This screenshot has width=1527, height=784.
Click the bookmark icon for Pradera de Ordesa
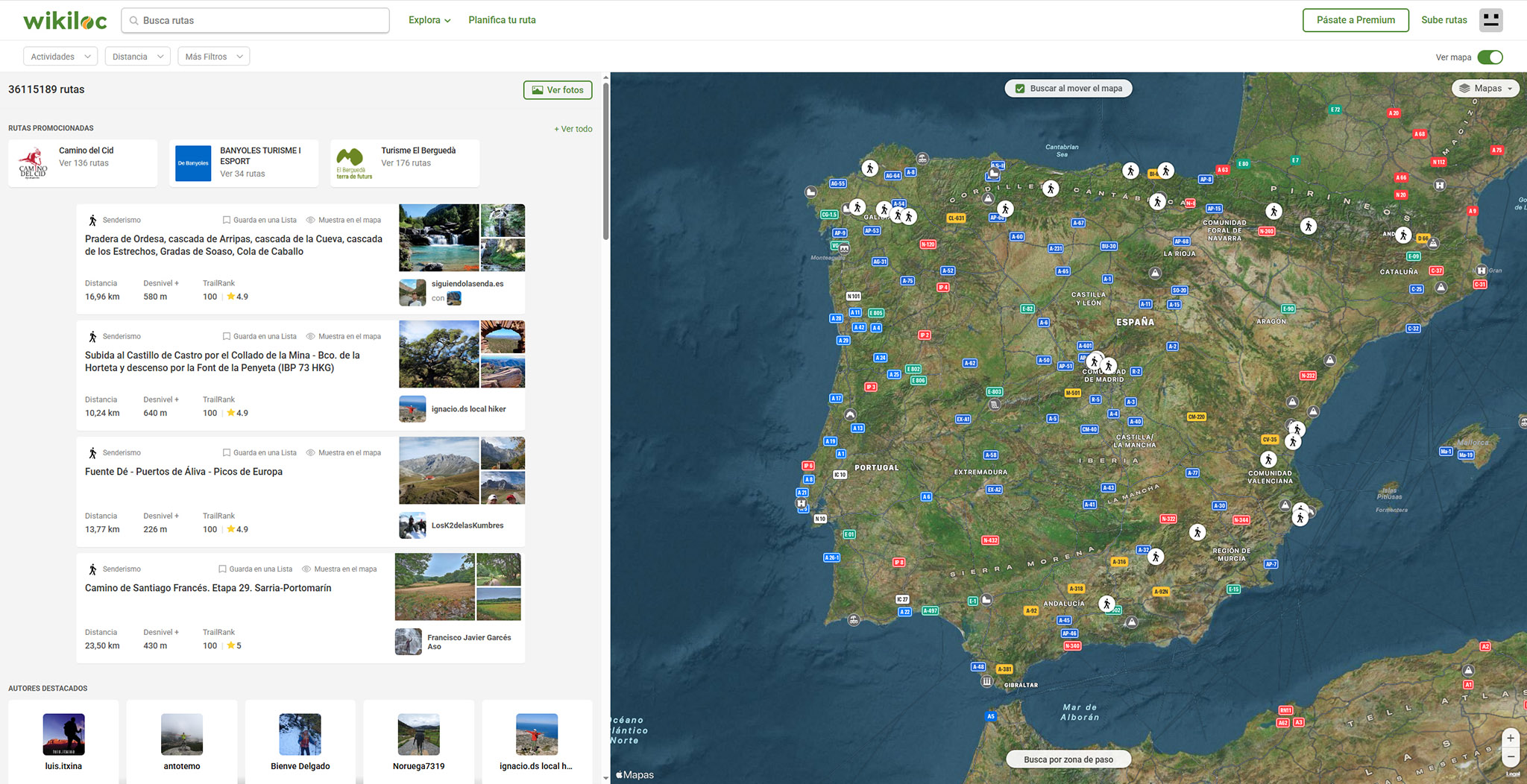pos(227,221)
